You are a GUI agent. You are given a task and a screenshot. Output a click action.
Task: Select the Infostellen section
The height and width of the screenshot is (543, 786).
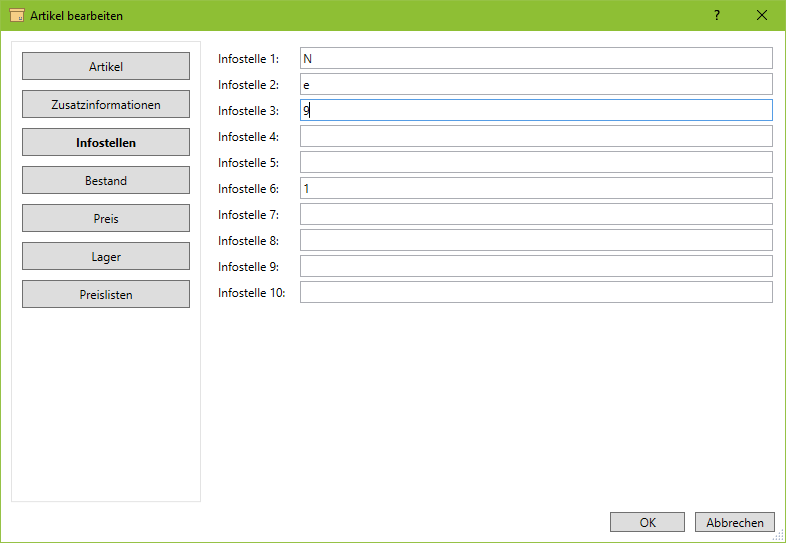point(106,142)
